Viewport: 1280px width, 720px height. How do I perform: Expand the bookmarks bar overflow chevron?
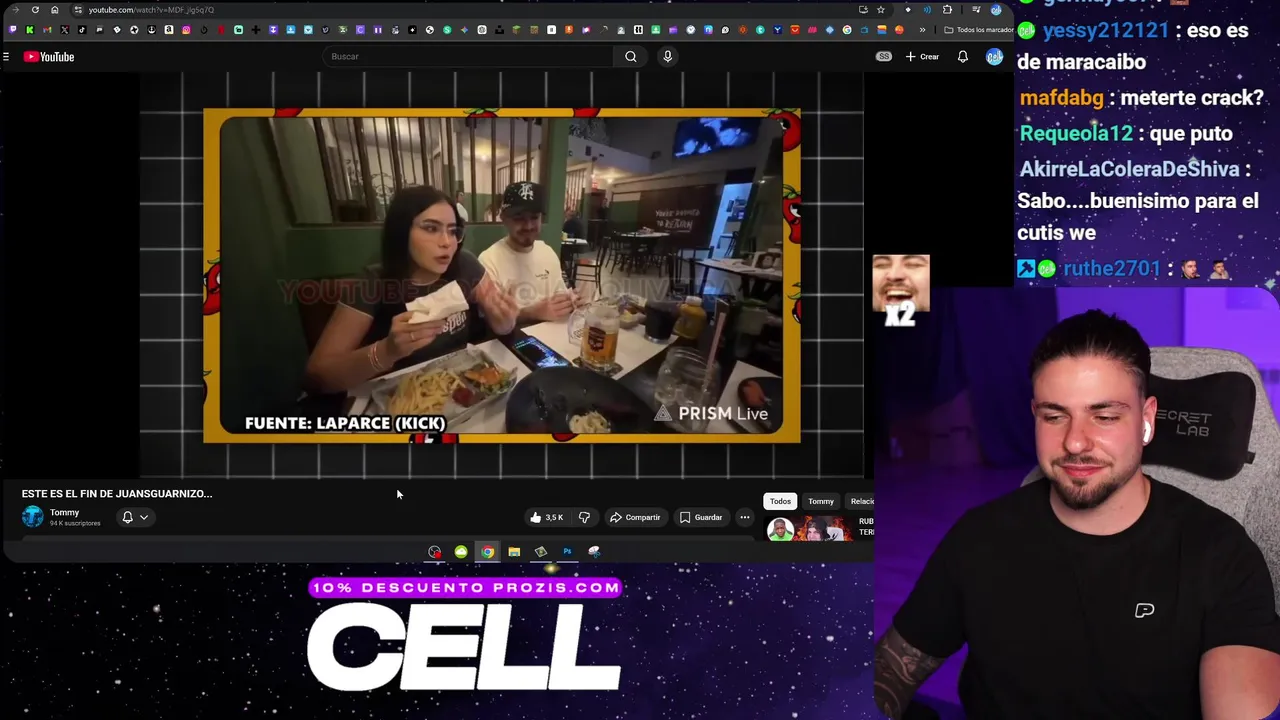922,29
